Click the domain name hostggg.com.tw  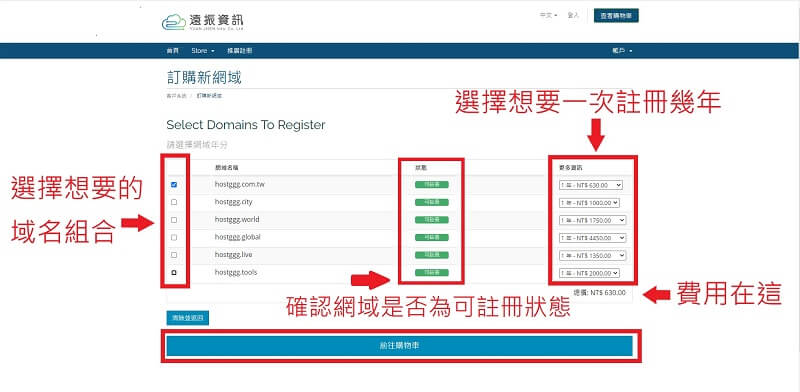240,184
